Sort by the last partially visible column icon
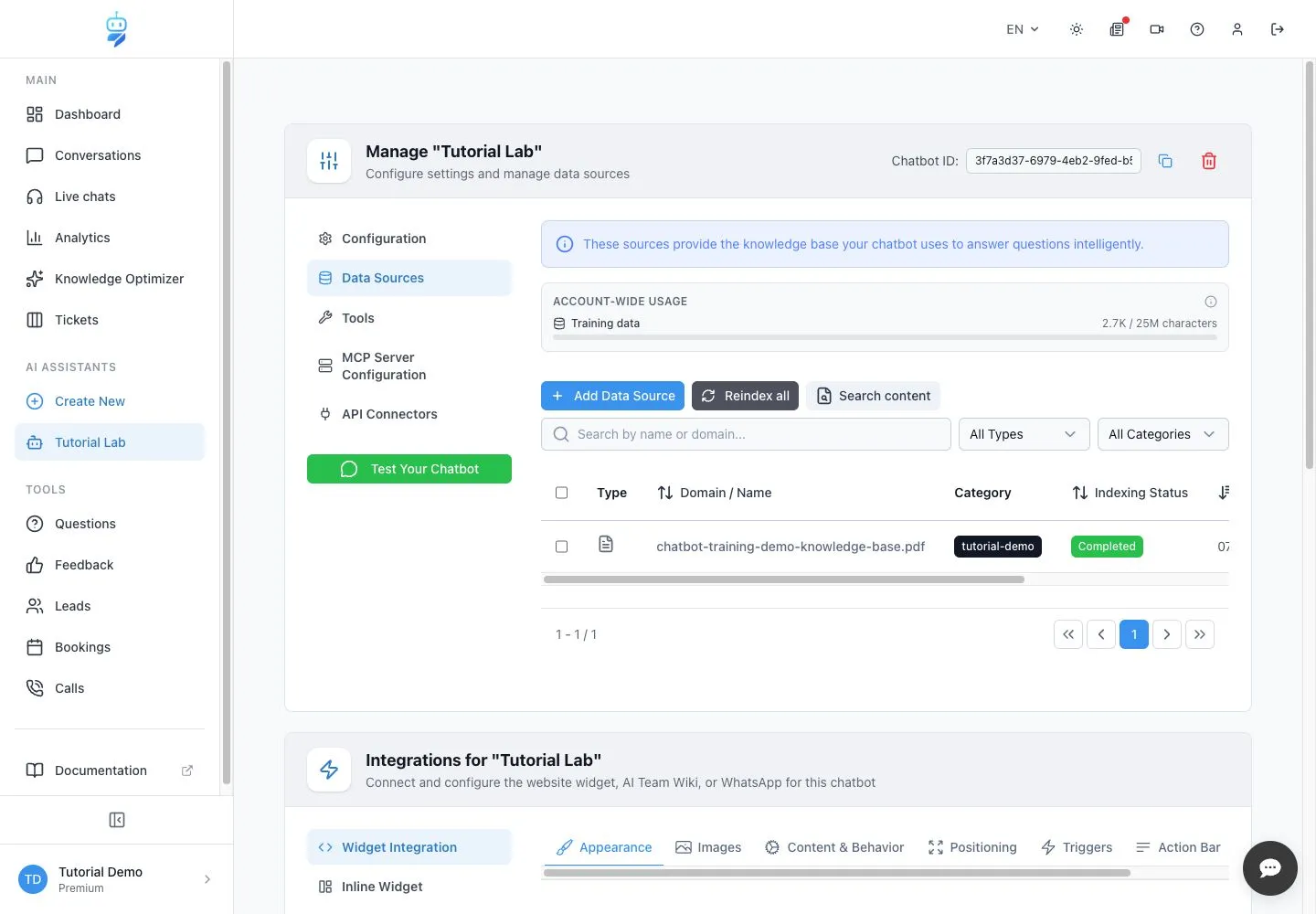The image size is (1316, 914). [x=1224, y=493]
